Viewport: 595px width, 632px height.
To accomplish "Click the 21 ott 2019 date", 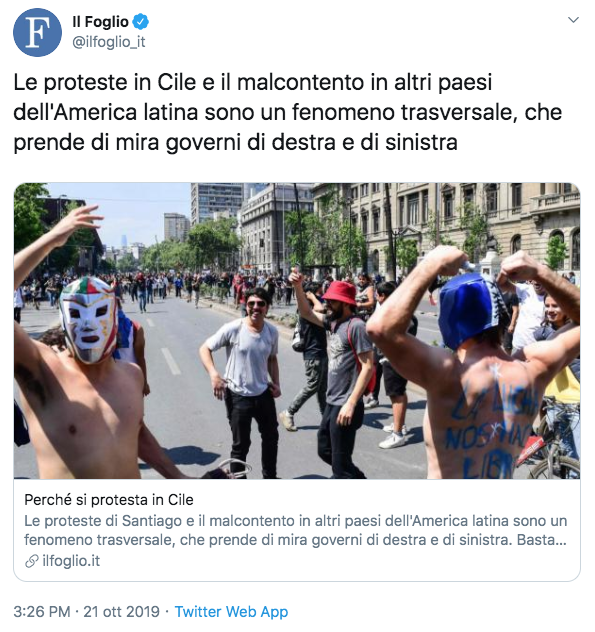I will click(121, 611).
